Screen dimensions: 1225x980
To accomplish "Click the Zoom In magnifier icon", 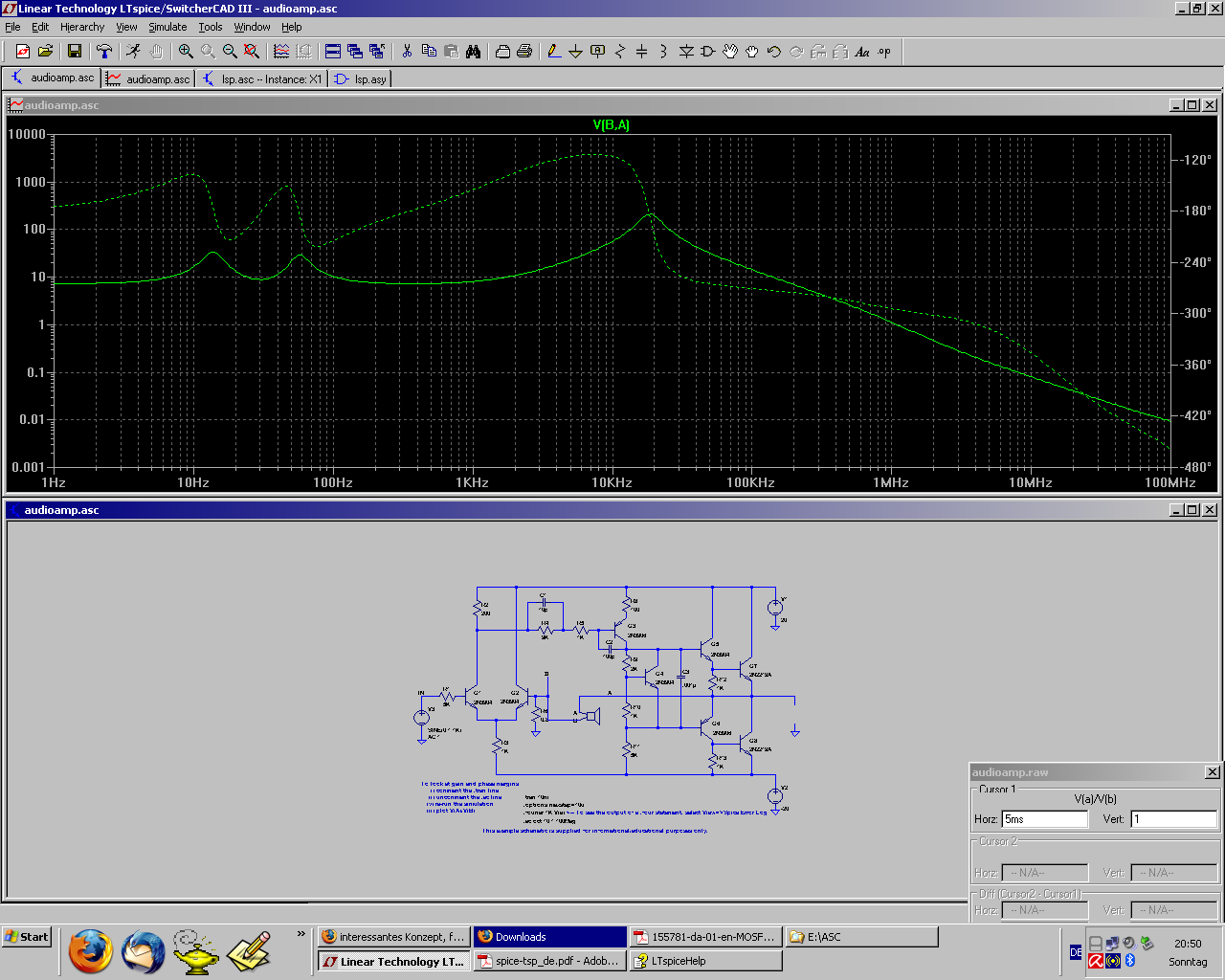I will tap(186, 52).
